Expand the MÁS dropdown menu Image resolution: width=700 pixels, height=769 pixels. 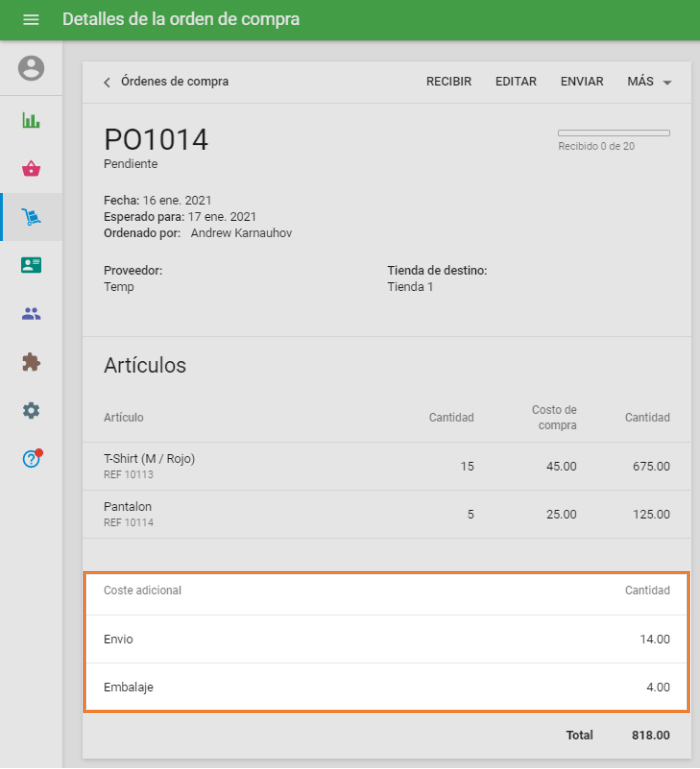649,82
